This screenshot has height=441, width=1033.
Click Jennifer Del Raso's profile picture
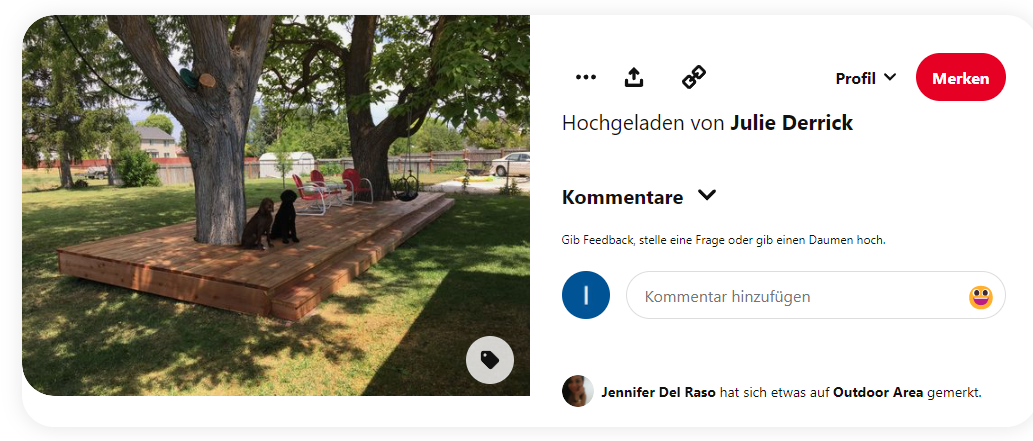click(578, 391)
